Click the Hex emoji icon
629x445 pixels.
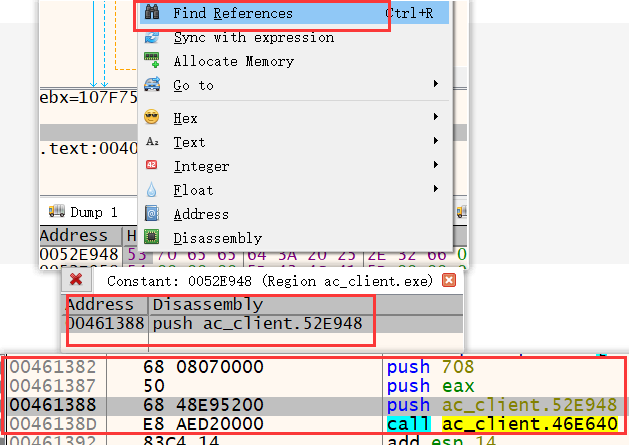point(152,118)
